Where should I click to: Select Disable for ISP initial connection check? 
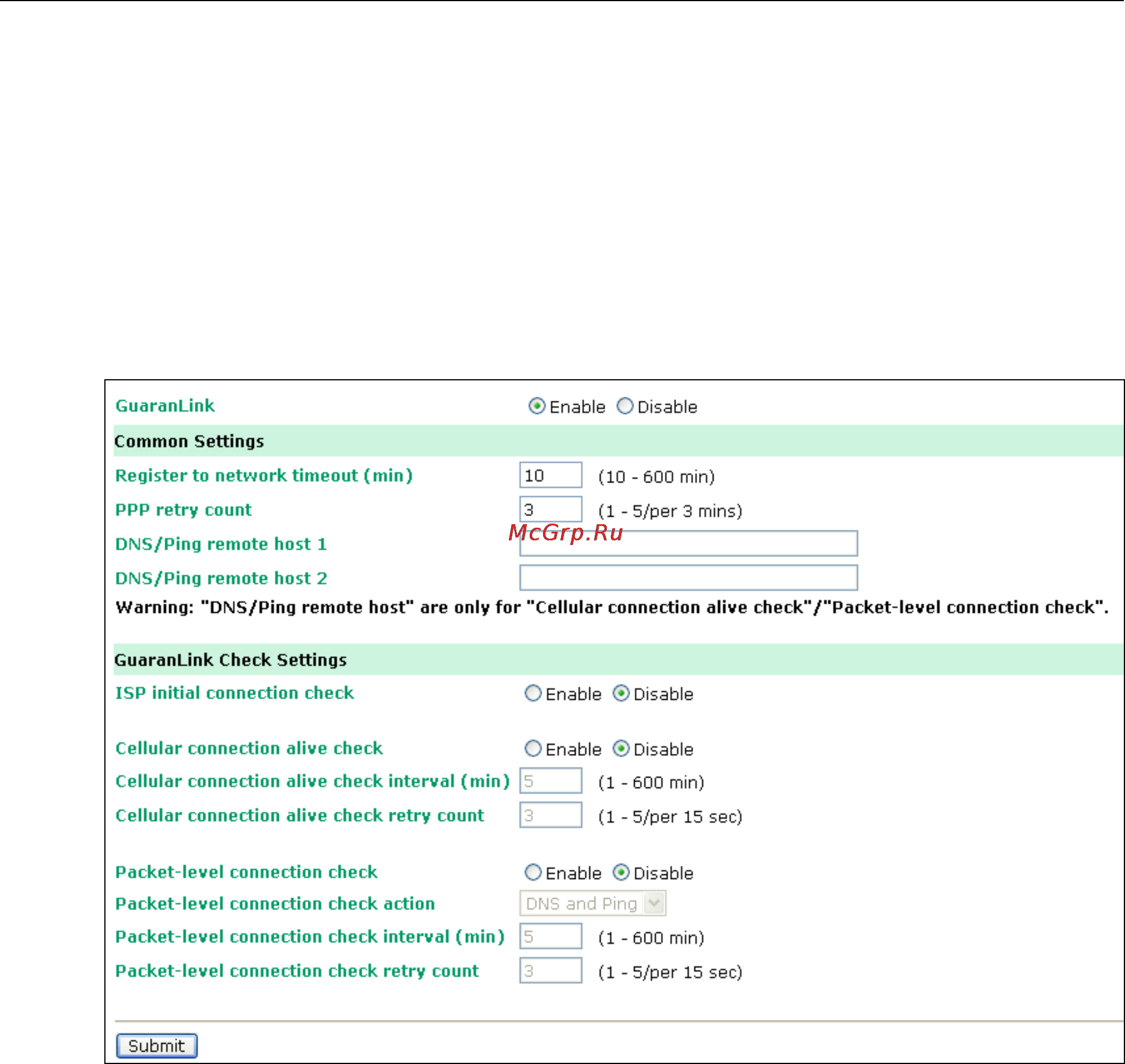[621, 693]
